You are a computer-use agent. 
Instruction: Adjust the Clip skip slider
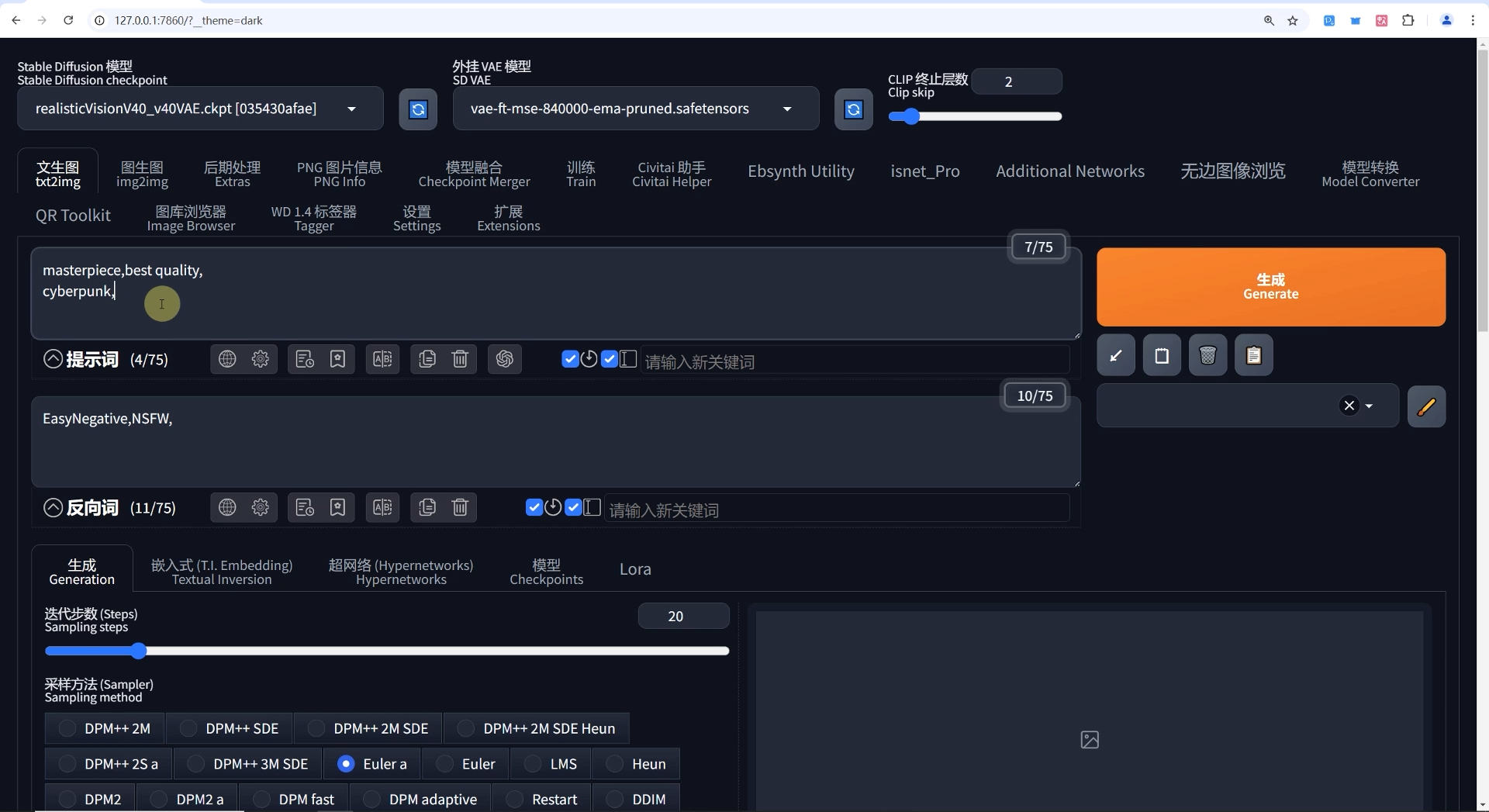[x=975, y=116]
